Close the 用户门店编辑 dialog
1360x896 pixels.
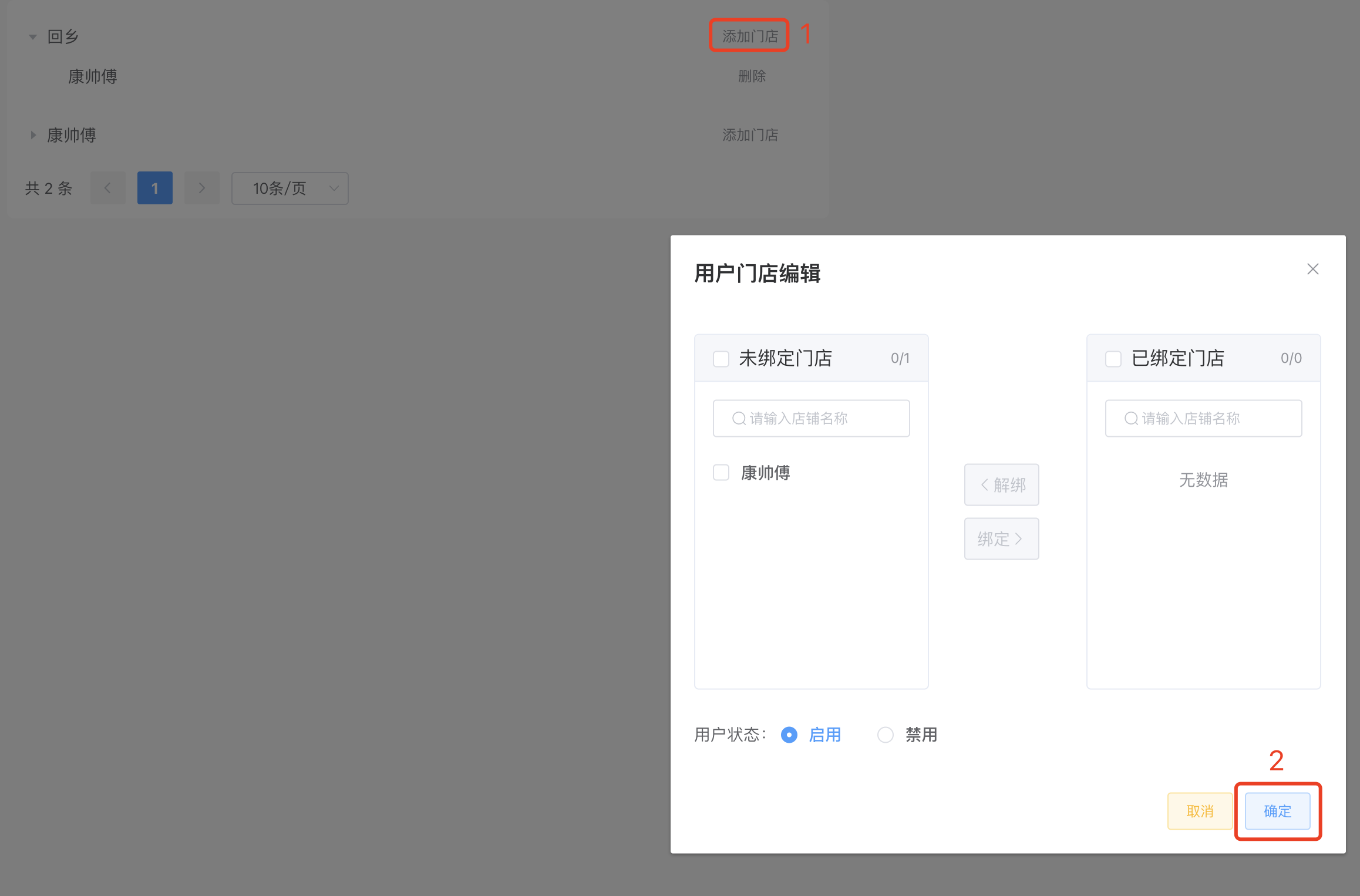pyautogui.click(x=1313, y=269)
